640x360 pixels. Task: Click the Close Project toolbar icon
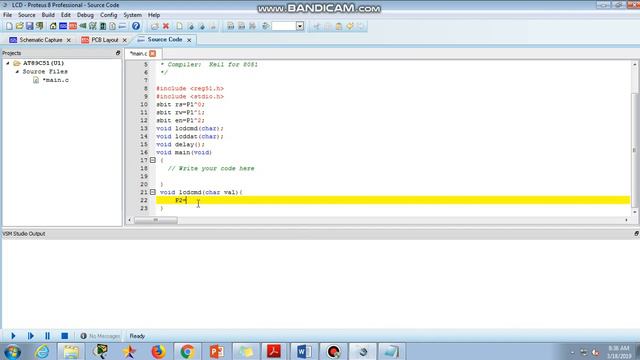coord(40,26)
